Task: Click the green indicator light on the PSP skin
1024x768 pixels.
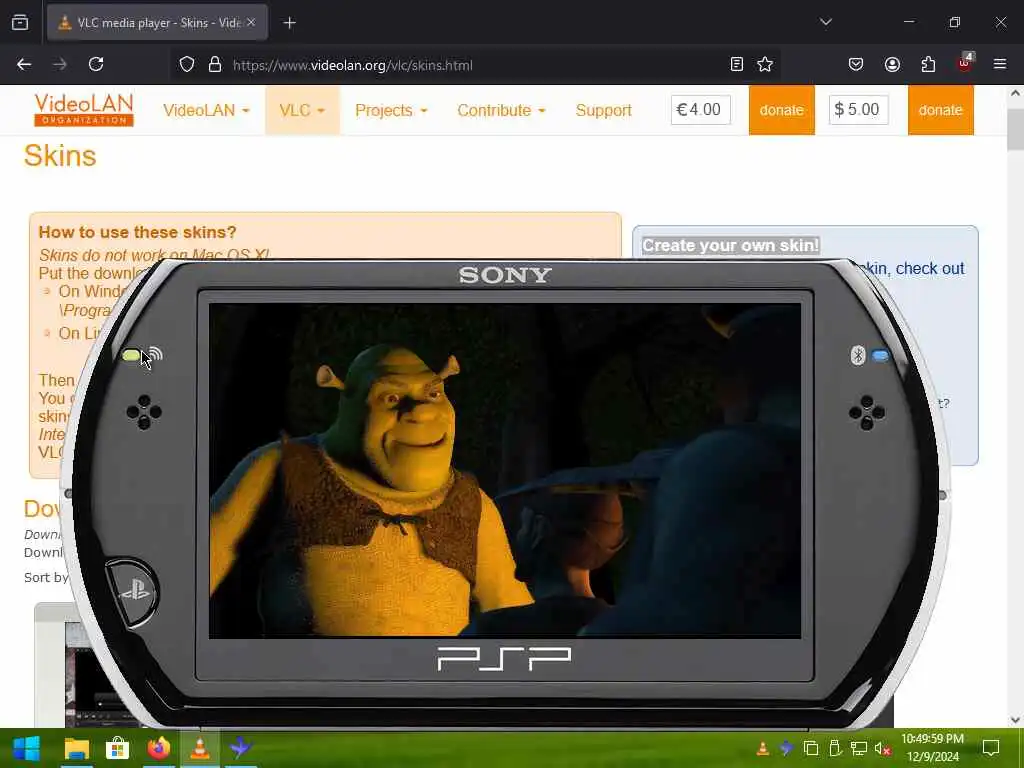Action: click(x=131, y=355)
